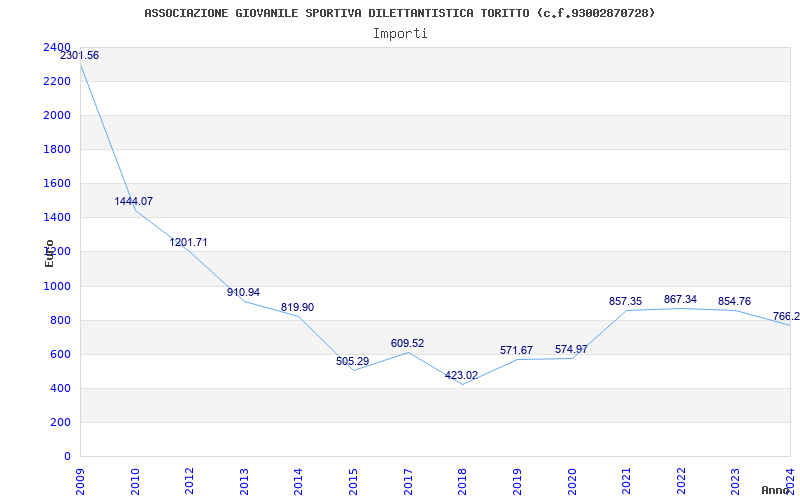Image resolution: width=800 pixels, height=500 pixels.
Task: Select the 505.29 data point label
Action: (x=352, y=362)
